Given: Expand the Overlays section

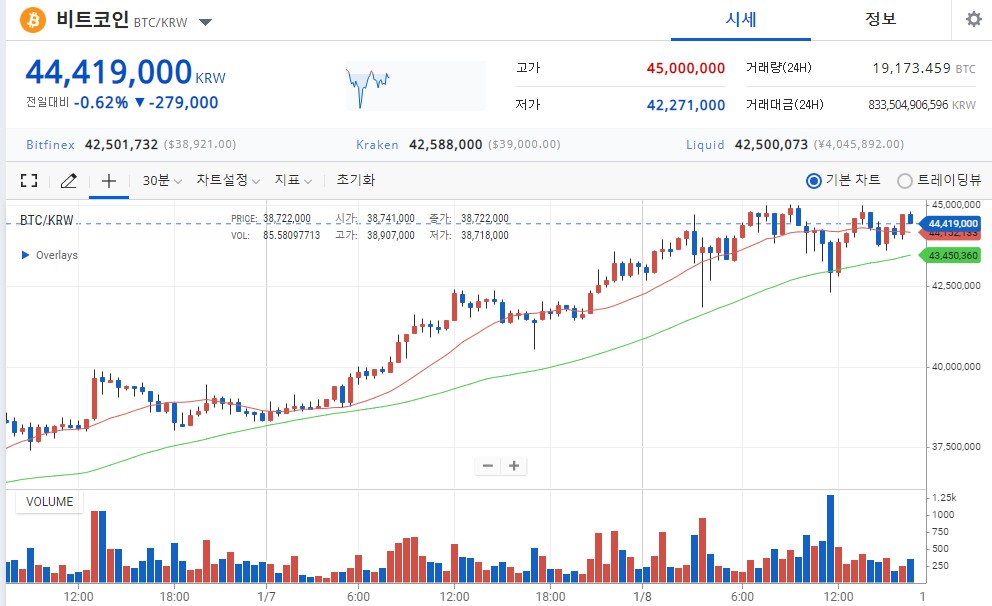Looking at the screenshot, I should click(x=49, y=255).
